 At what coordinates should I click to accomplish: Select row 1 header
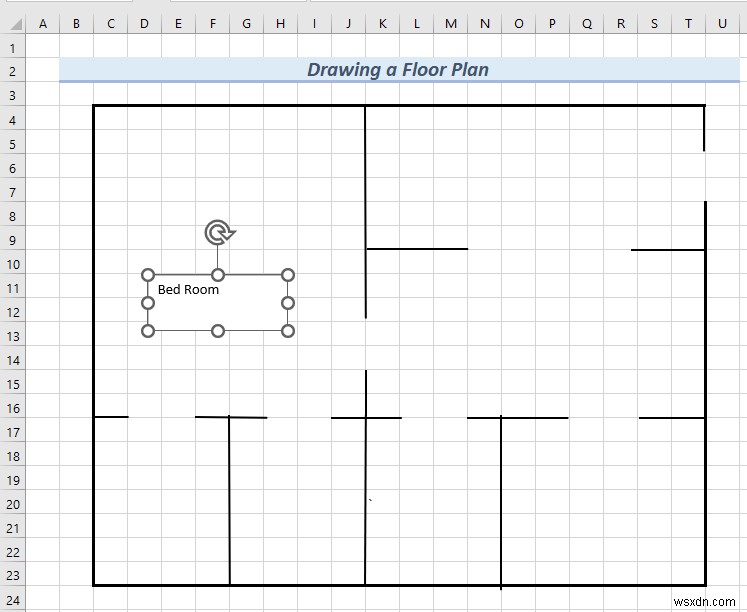(12, 48)
